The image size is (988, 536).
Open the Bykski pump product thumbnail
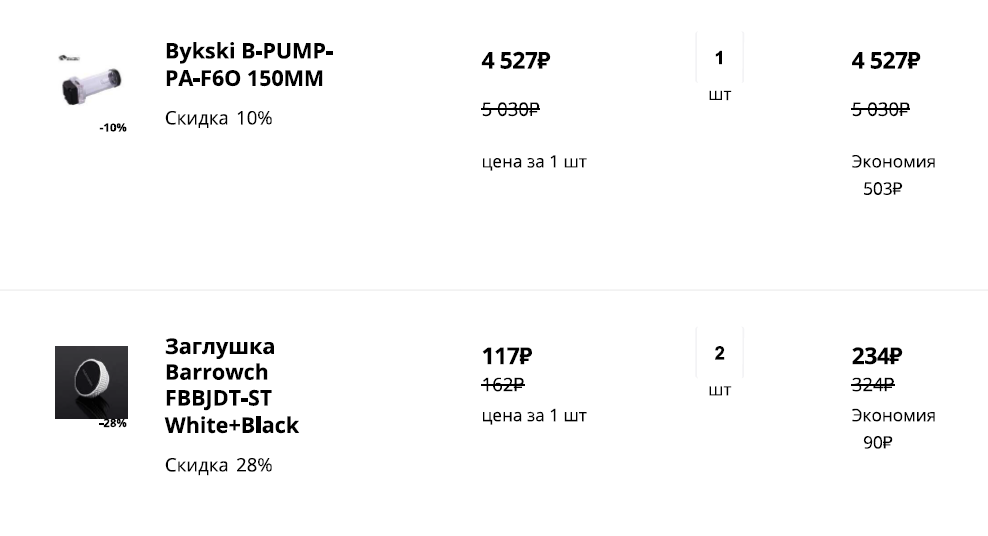(91, 82)
